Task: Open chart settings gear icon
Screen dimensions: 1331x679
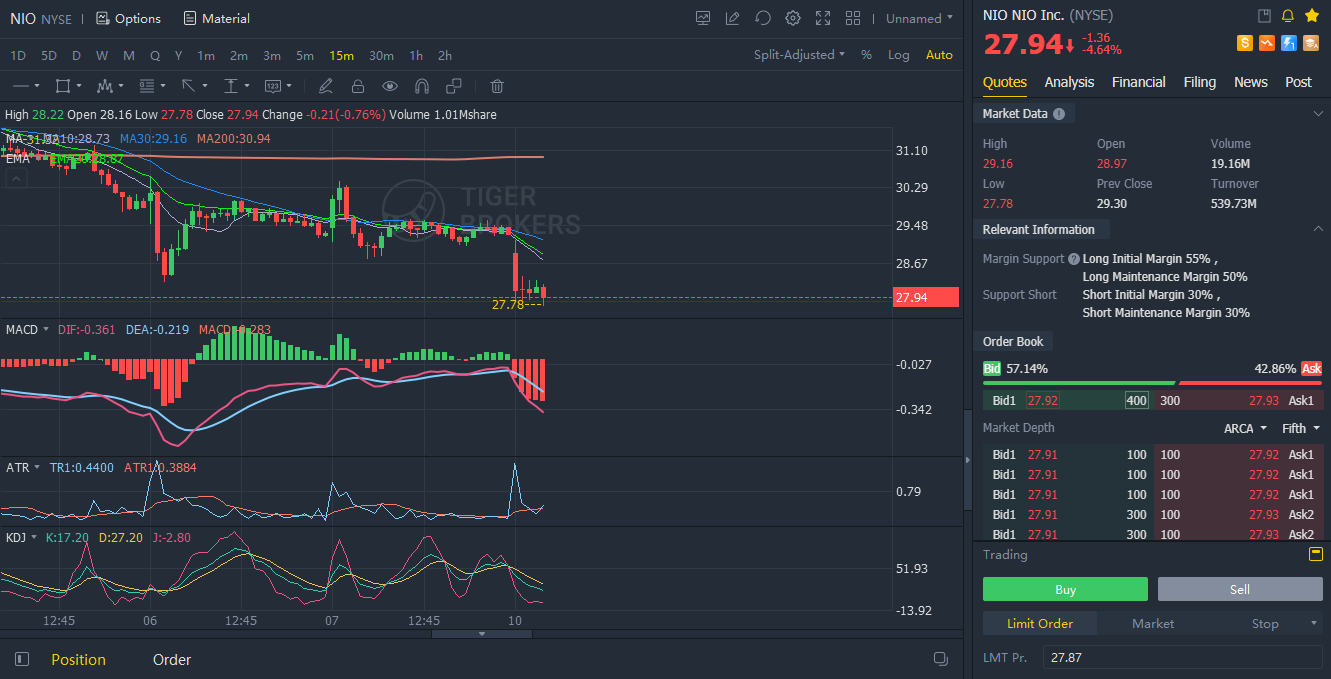Action: (793, 18)
